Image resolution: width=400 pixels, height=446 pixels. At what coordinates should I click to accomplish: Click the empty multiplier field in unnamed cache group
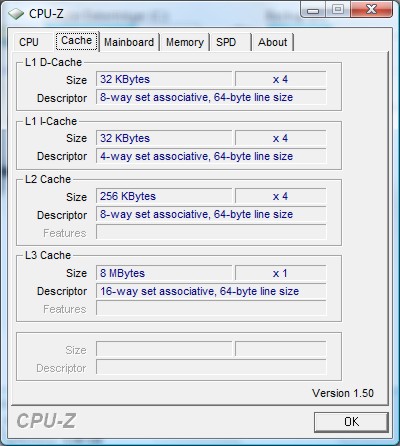click(x=281, y=349)
